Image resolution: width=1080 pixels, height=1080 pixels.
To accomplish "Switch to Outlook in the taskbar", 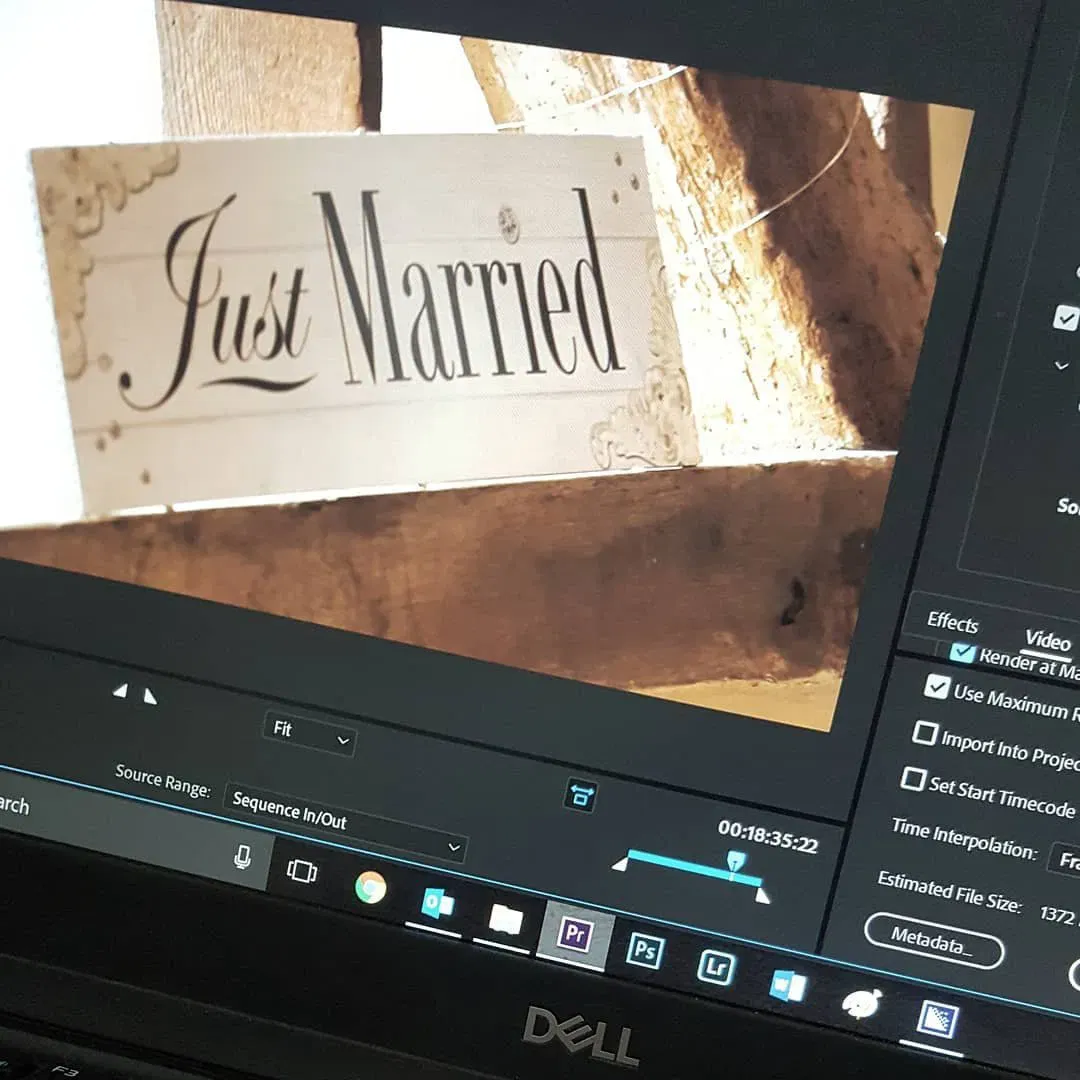I will point(437,904).
